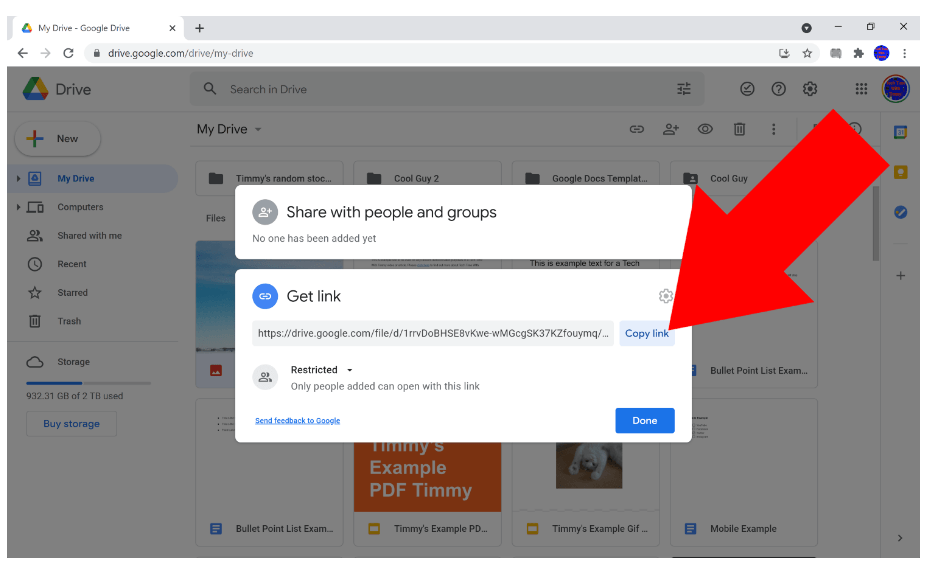Click toolbar Preview eye icon
Screen dimensions: 928x564
[705, 129]
